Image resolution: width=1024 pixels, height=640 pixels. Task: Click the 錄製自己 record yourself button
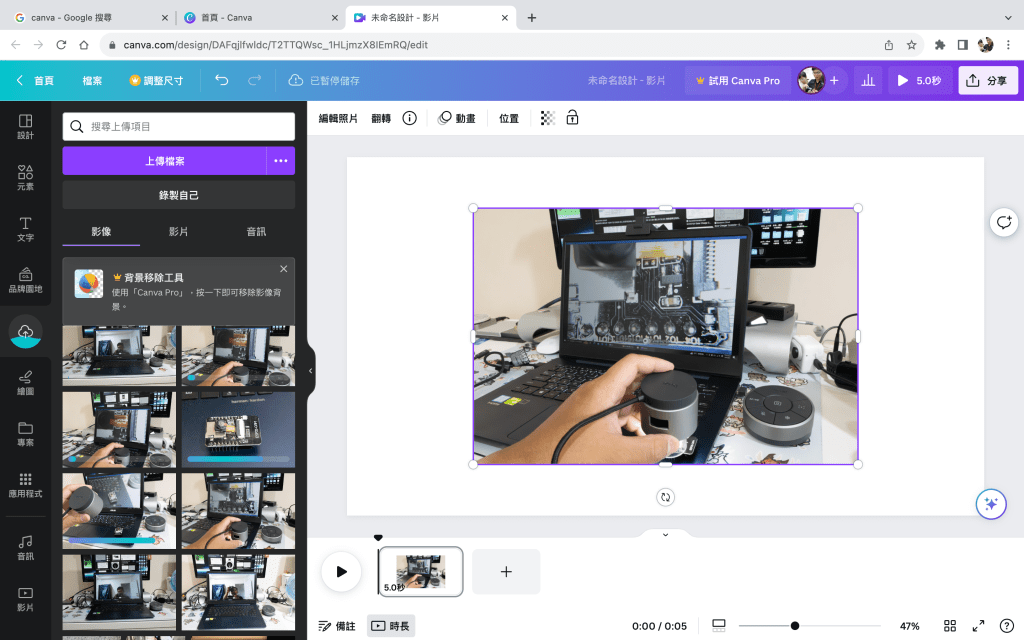click(179, 195)
